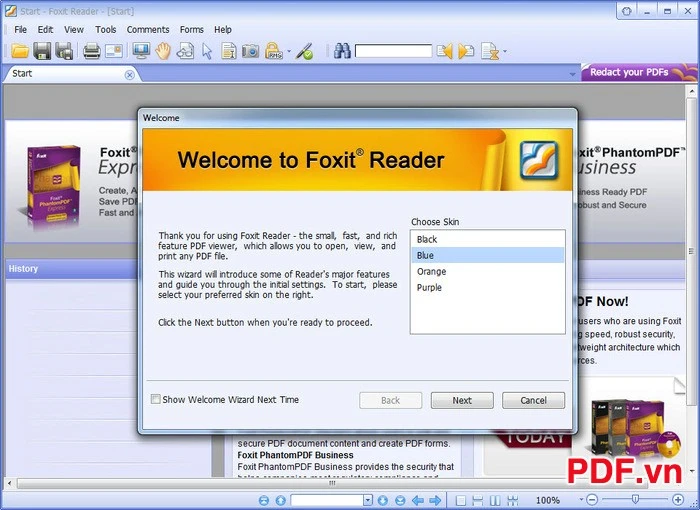The width and height of the screenshot is (700, 510).
Task: Choose the Black skin
Action: click(x=488, y=239)
